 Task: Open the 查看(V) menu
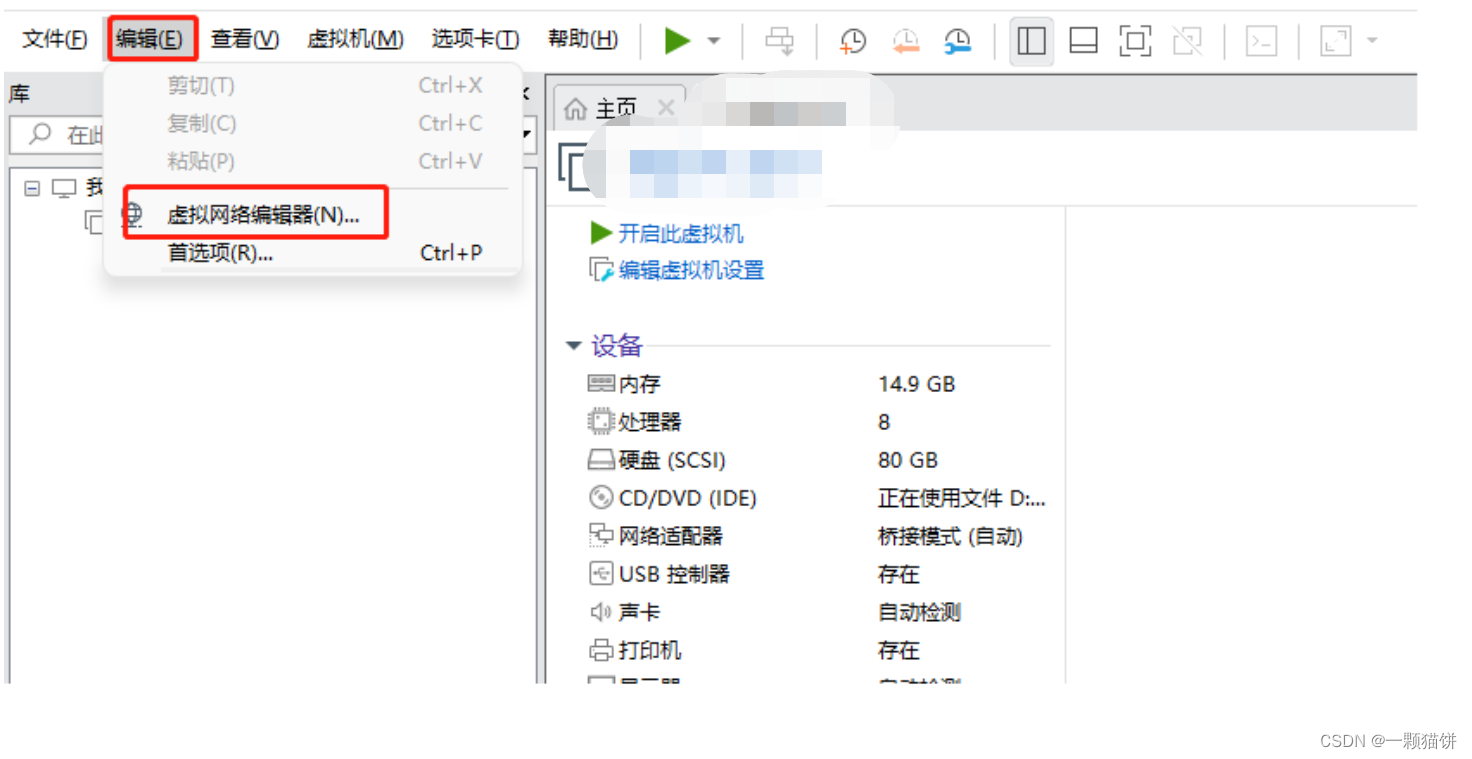pos(244,39)
